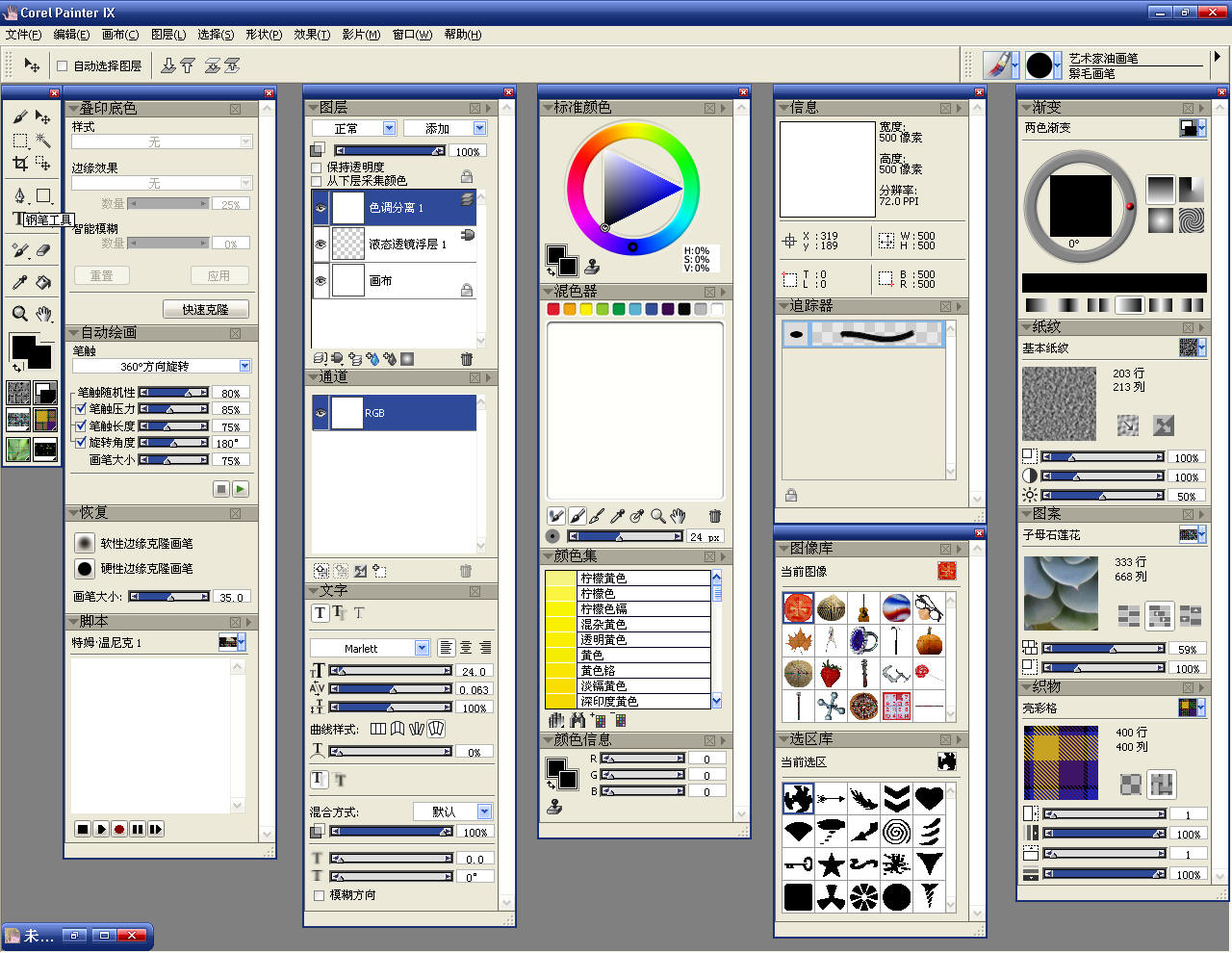Click the 软性边缘克隆画笔 icon in 恢复 panel
The height and width of the screenshot is (953, 1232).
coord(85,543)
